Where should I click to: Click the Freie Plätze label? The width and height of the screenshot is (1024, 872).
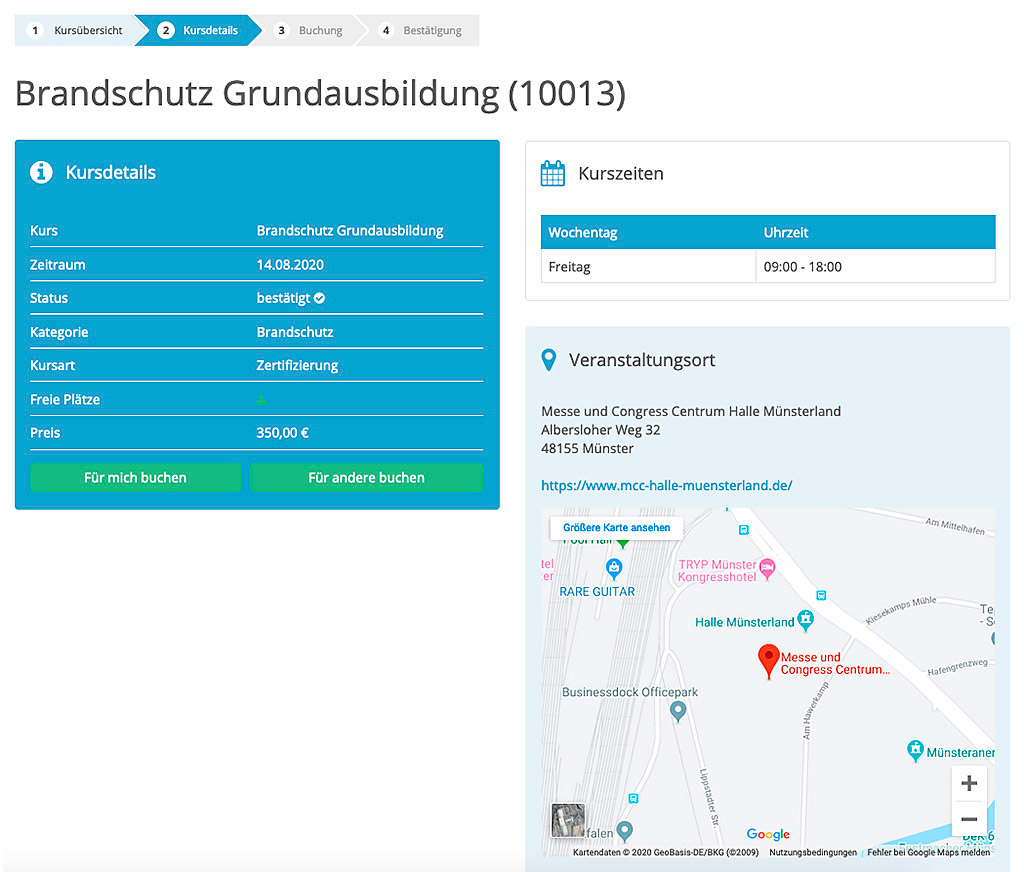(65, 399)
